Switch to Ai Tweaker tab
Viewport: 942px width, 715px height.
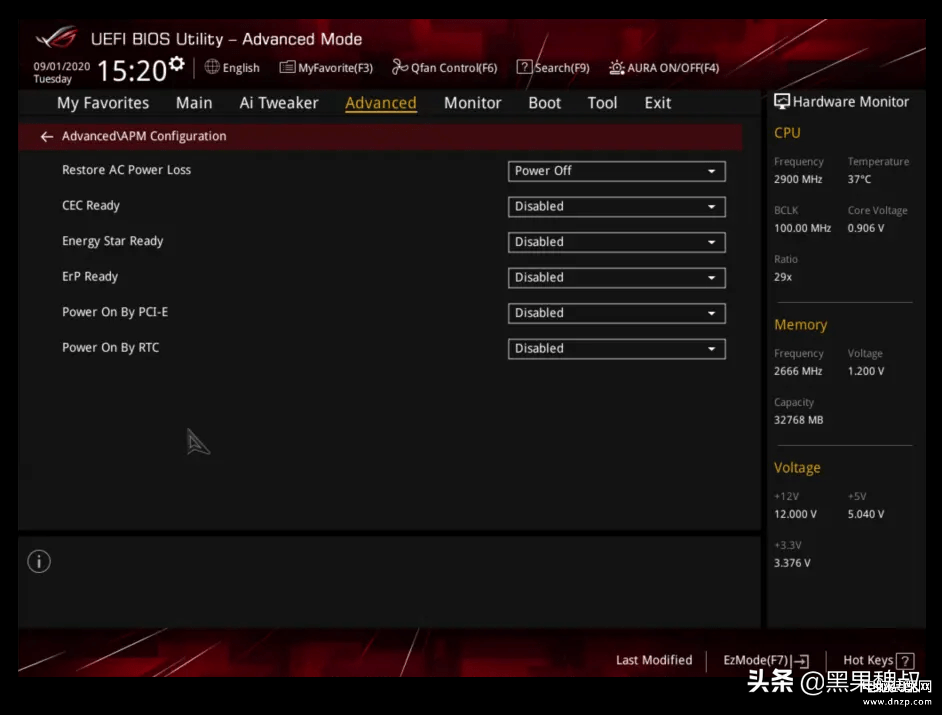pos(279,103)
